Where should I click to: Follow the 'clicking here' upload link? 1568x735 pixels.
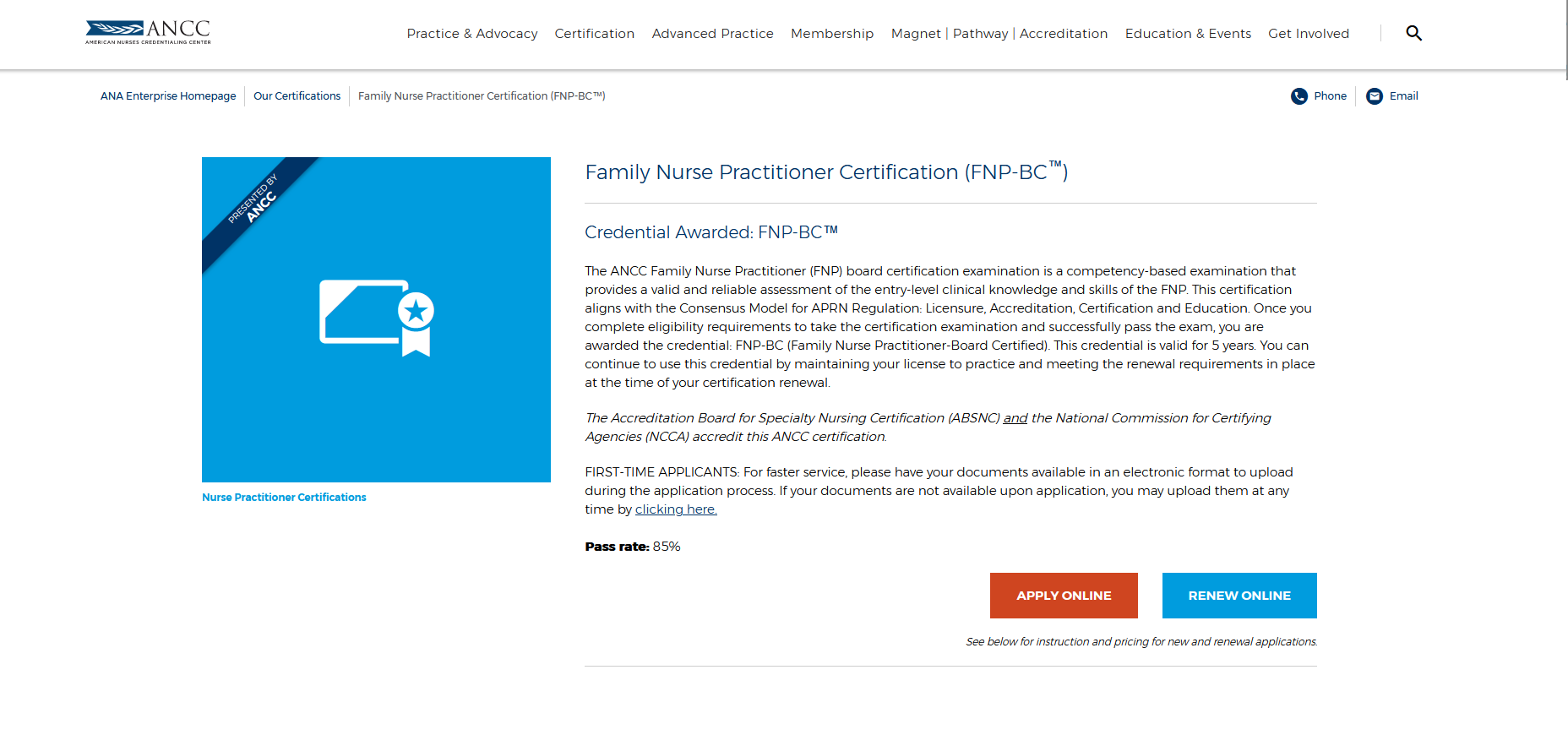676,509
